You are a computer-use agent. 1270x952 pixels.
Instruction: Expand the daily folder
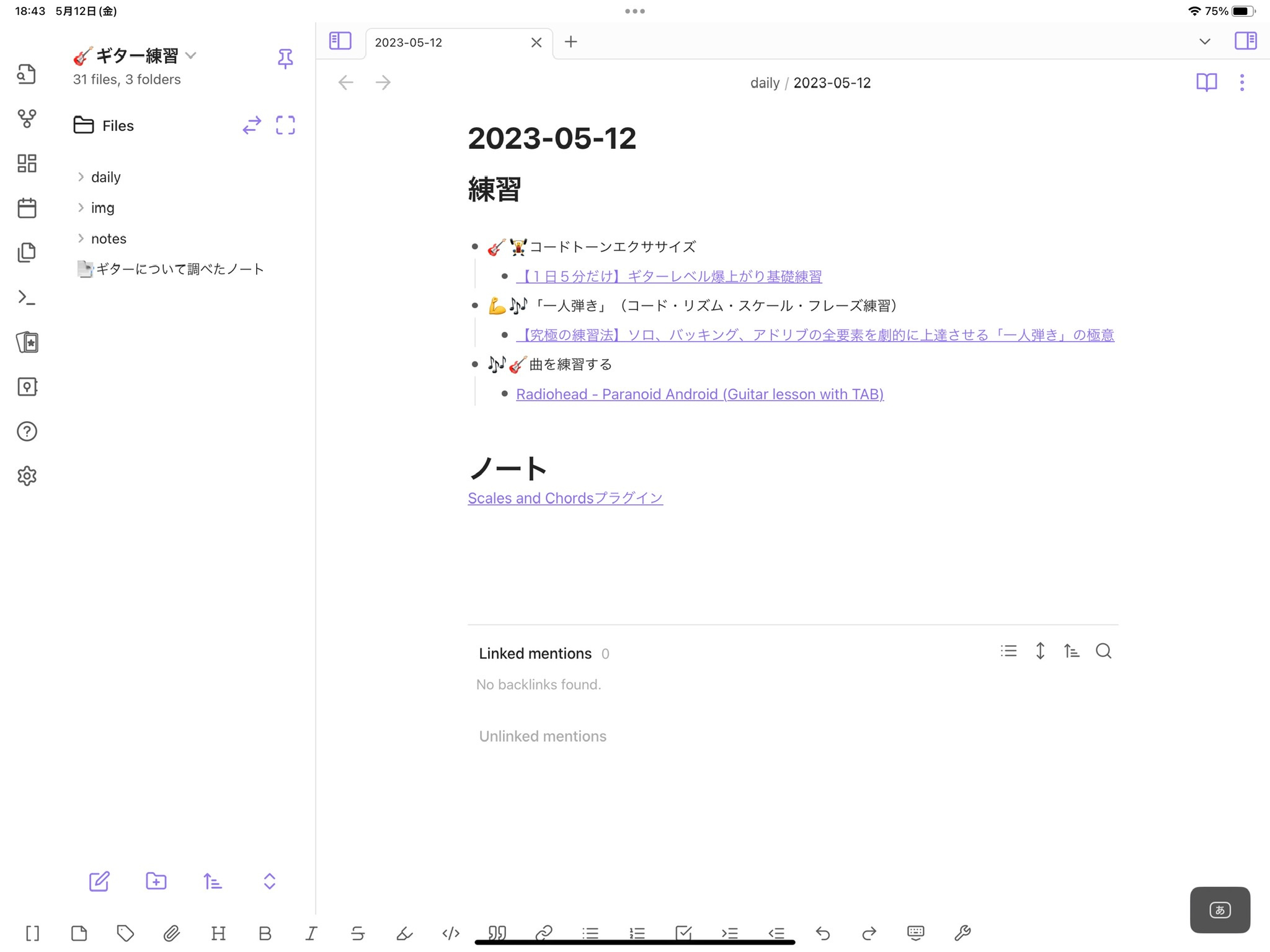click(x=105, y=177)
